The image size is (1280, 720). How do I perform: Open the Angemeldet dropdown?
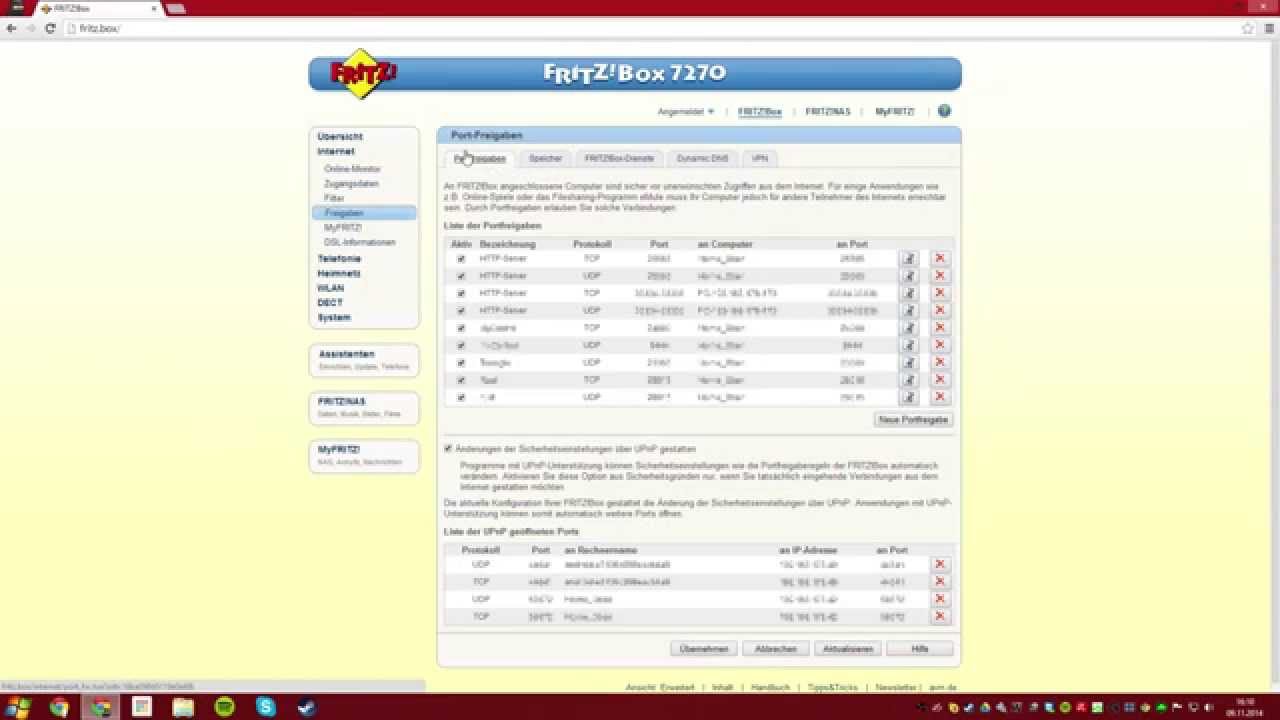[x=686, y=112]
